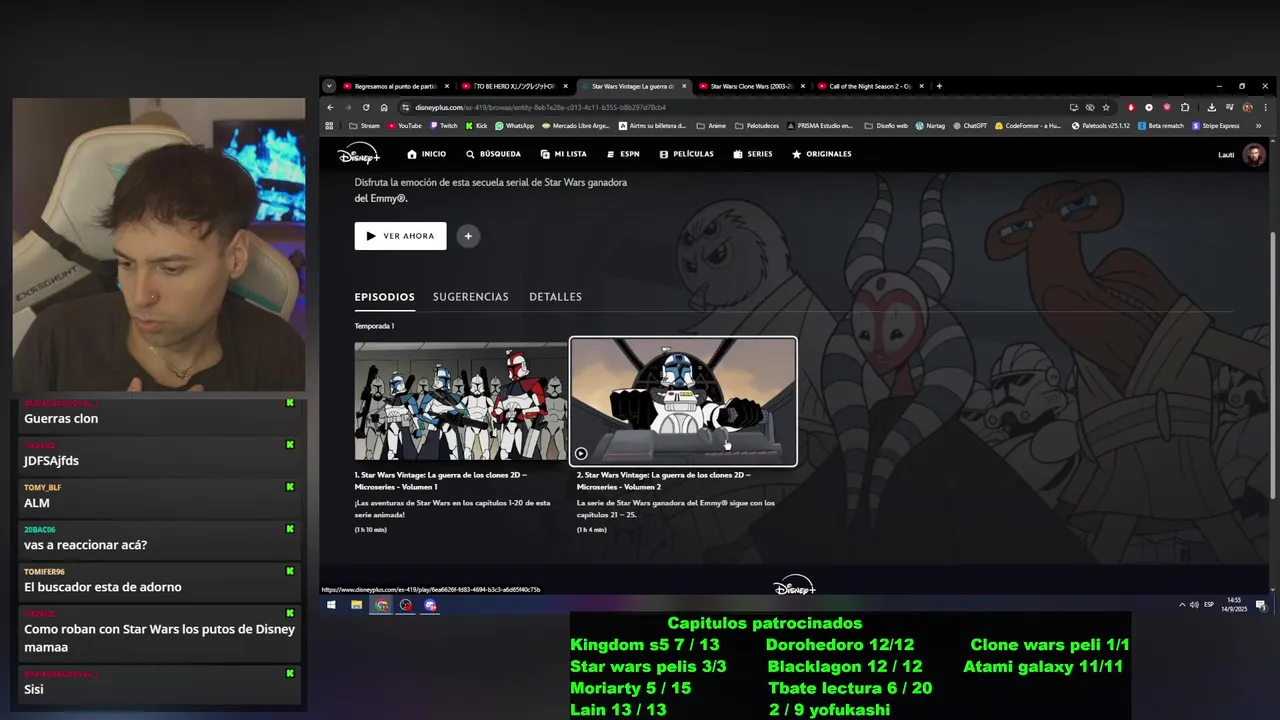1280x720 pixels.
Task: Open BÚSQUEDA search page
Action: click(x=493, y=154)
